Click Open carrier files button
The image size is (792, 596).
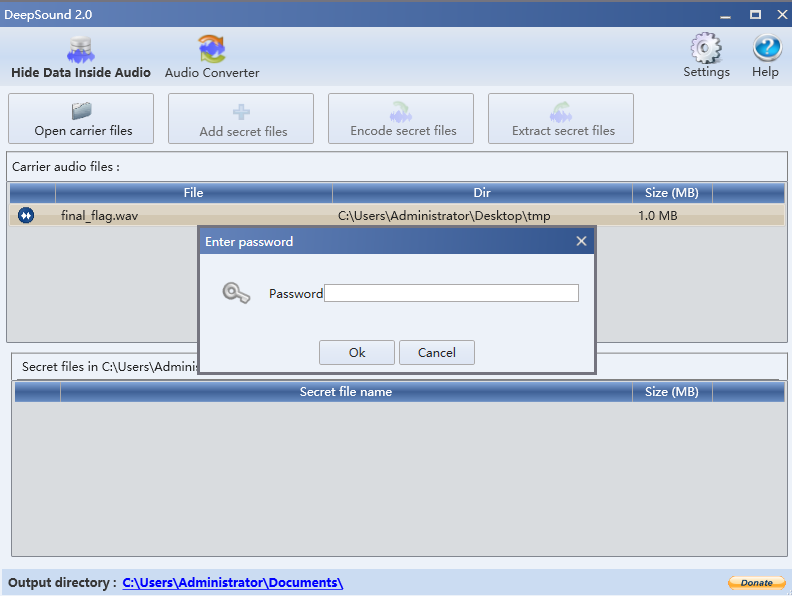point(81,119)
